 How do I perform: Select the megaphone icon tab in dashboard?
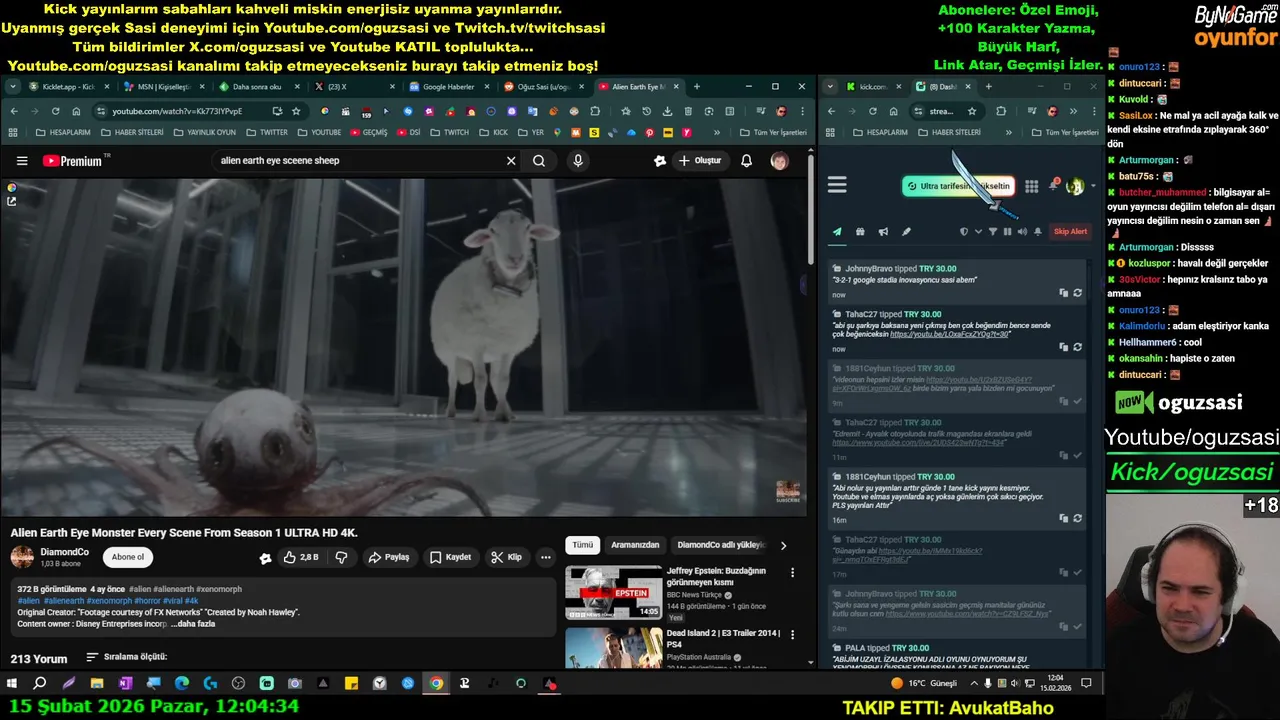click(883, 231)
